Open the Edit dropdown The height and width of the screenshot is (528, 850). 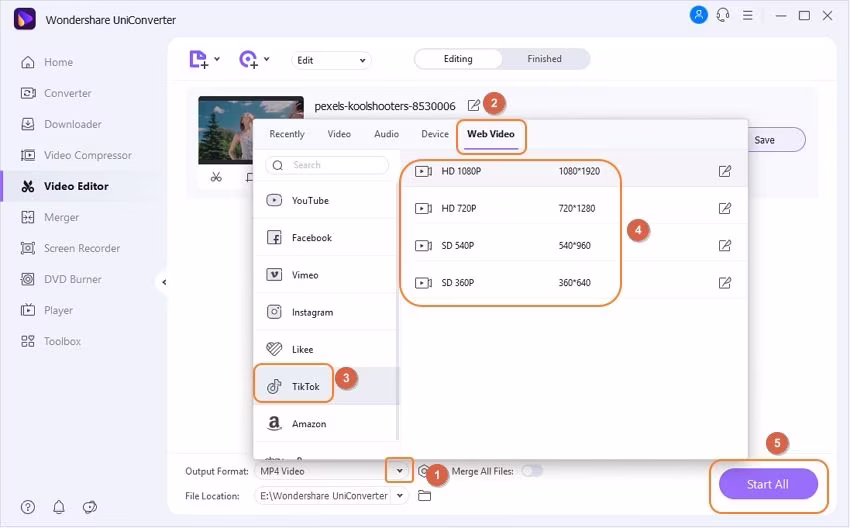coord(331,60)
